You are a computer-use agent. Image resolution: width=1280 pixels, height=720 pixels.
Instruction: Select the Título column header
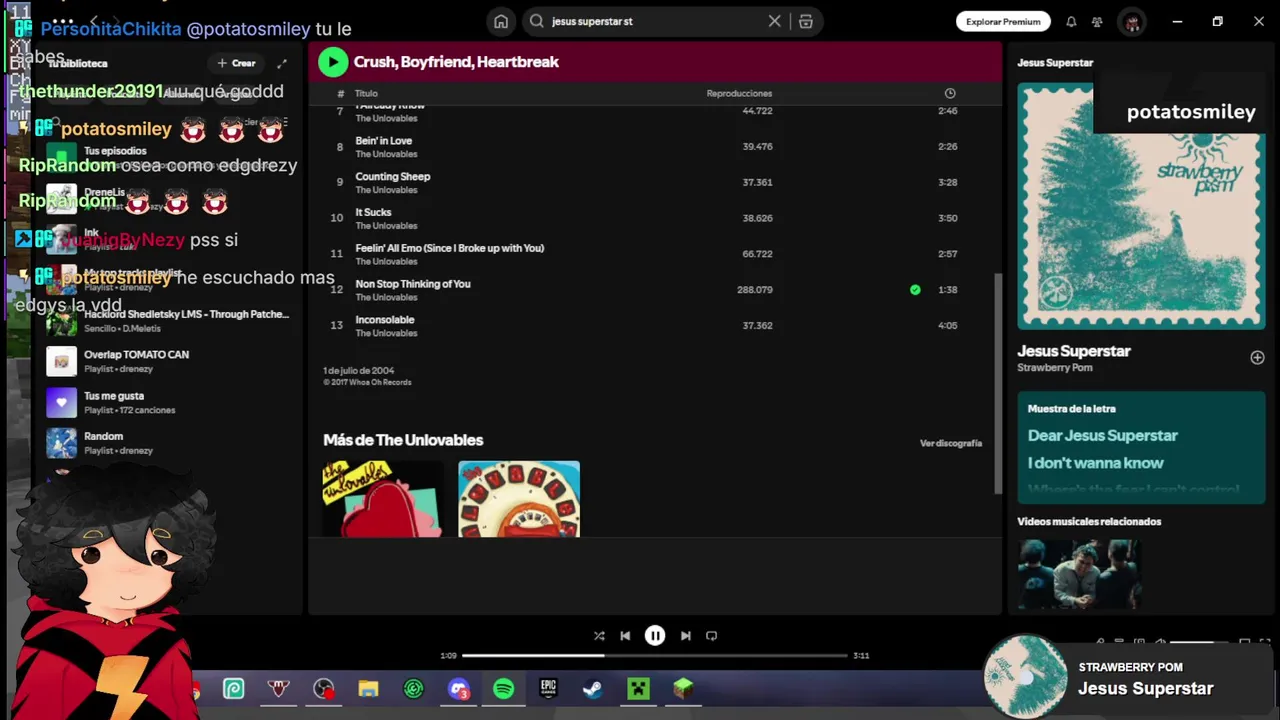coord(366,93)
